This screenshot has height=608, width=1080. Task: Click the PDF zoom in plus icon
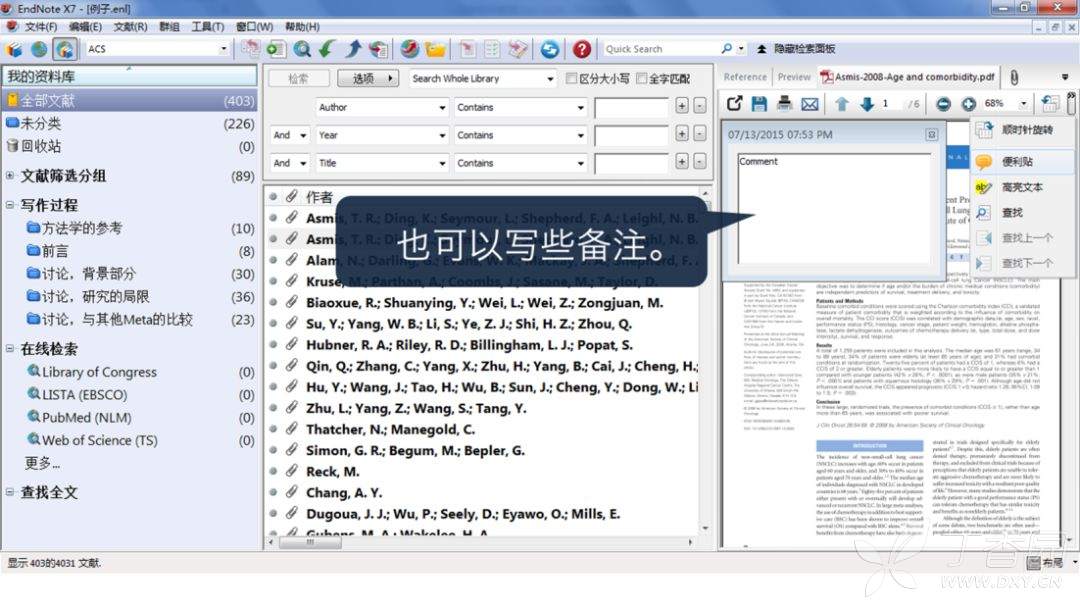point(968,103)
